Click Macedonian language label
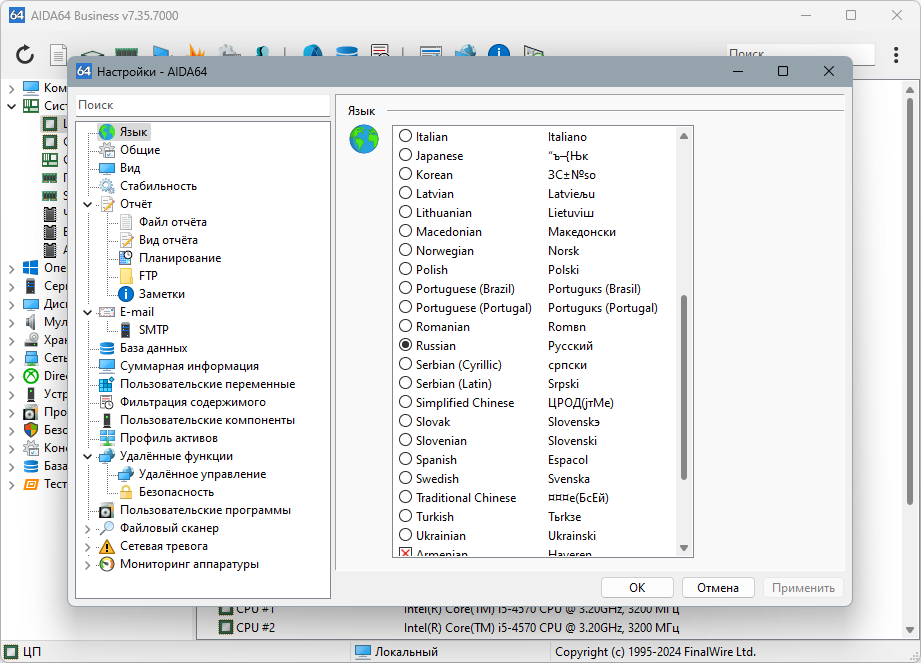This screenshot has height=663, width=921. (449, 231)
